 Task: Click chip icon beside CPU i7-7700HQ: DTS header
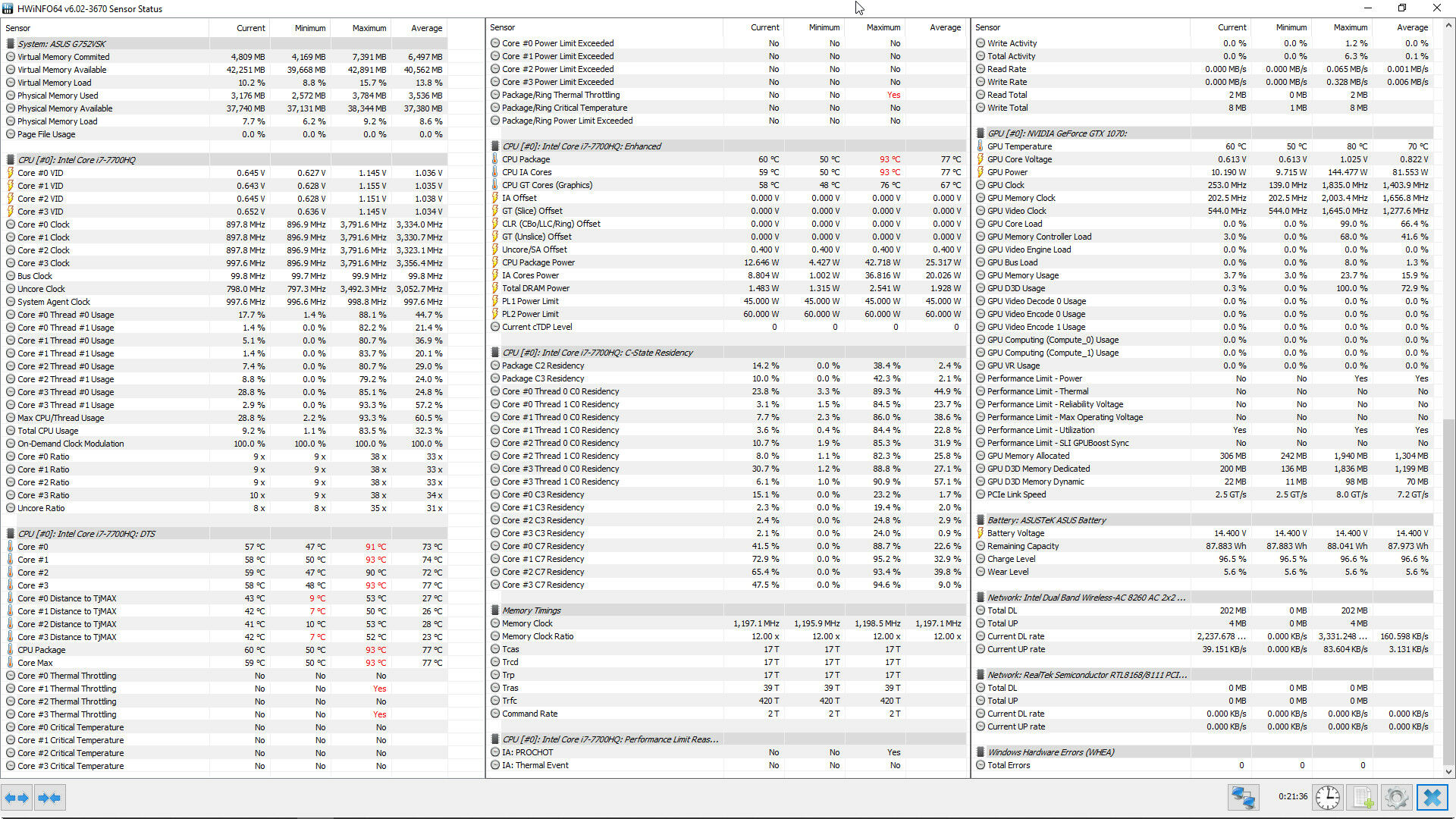click(11, 534)
